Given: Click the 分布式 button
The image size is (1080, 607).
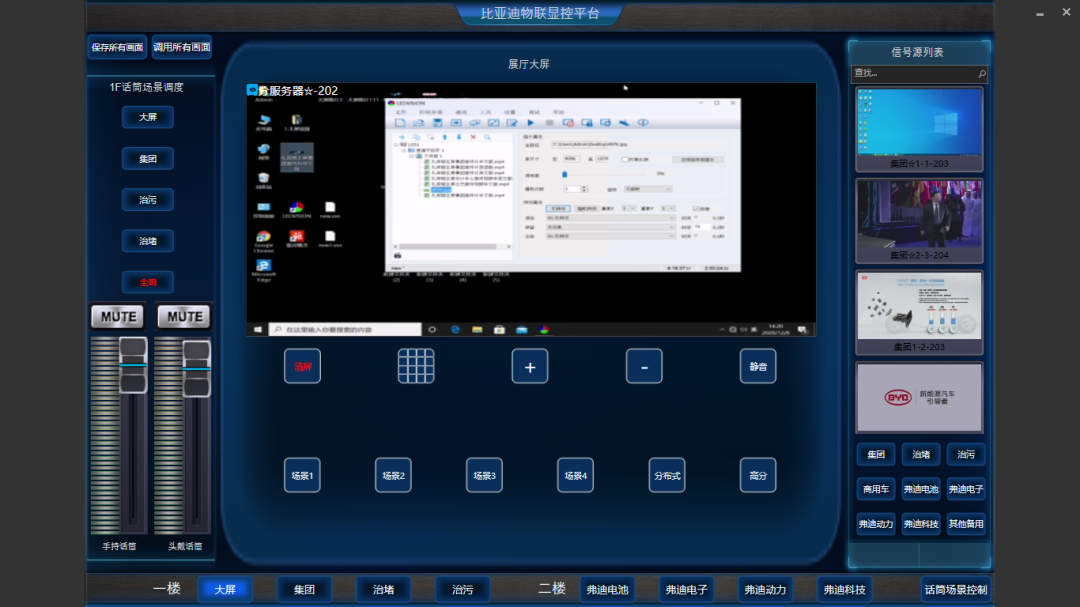Looking at the screenshot, I should pyautogui.click(x=667, y=475).
